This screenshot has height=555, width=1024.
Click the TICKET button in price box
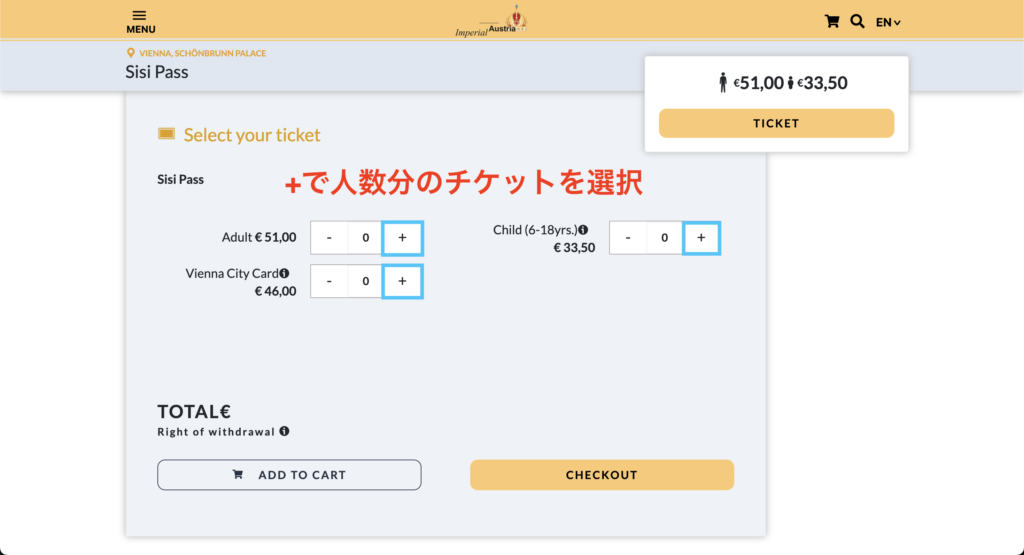pos(776,123)
